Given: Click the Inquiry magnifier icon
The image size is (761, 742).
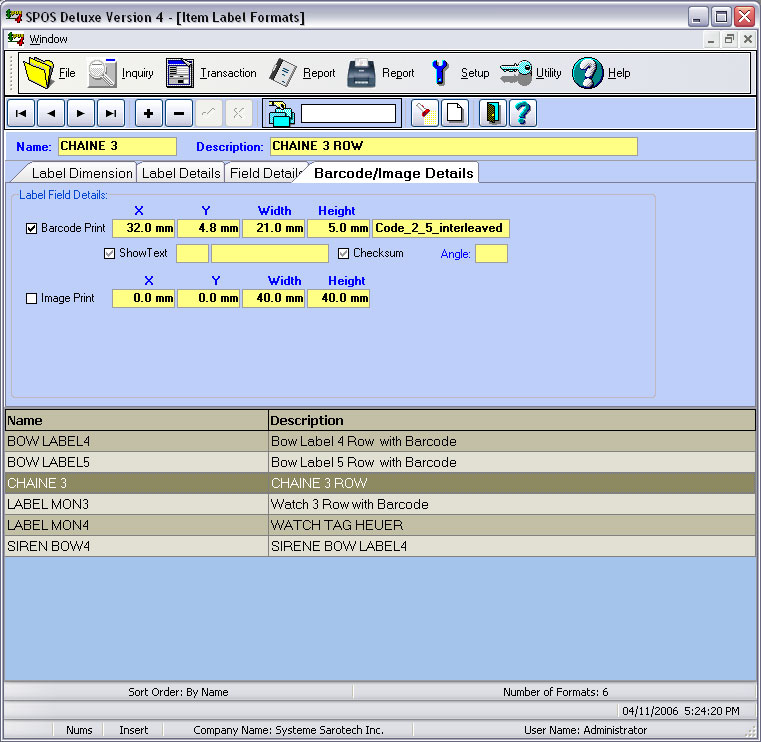Looking at the screenshot, I should click(102, 73).
